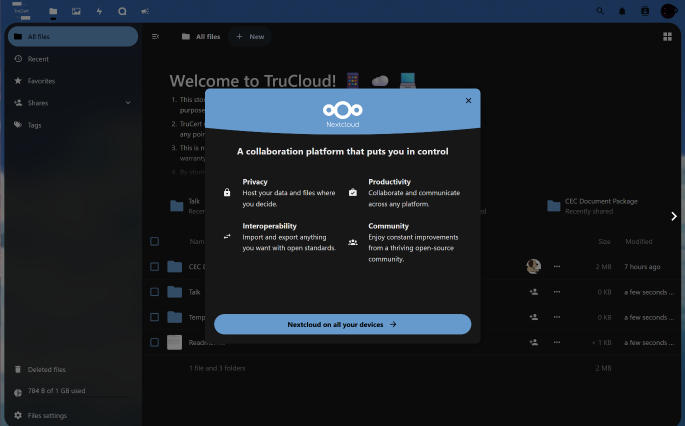Open Deleted files in sidebar
This screenshot has height=426, width=685.
click(x=73, y=370)
